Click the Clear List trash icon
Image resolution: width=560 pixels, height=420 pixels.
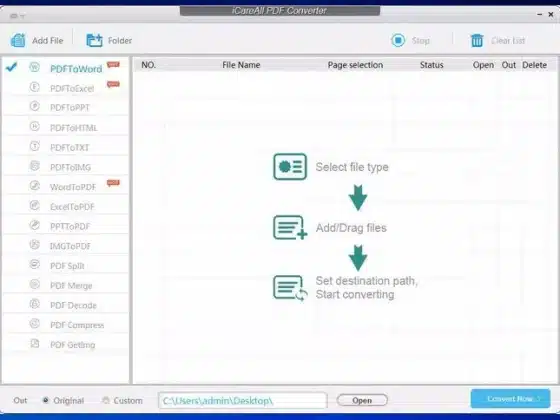[x=477, y=40]
